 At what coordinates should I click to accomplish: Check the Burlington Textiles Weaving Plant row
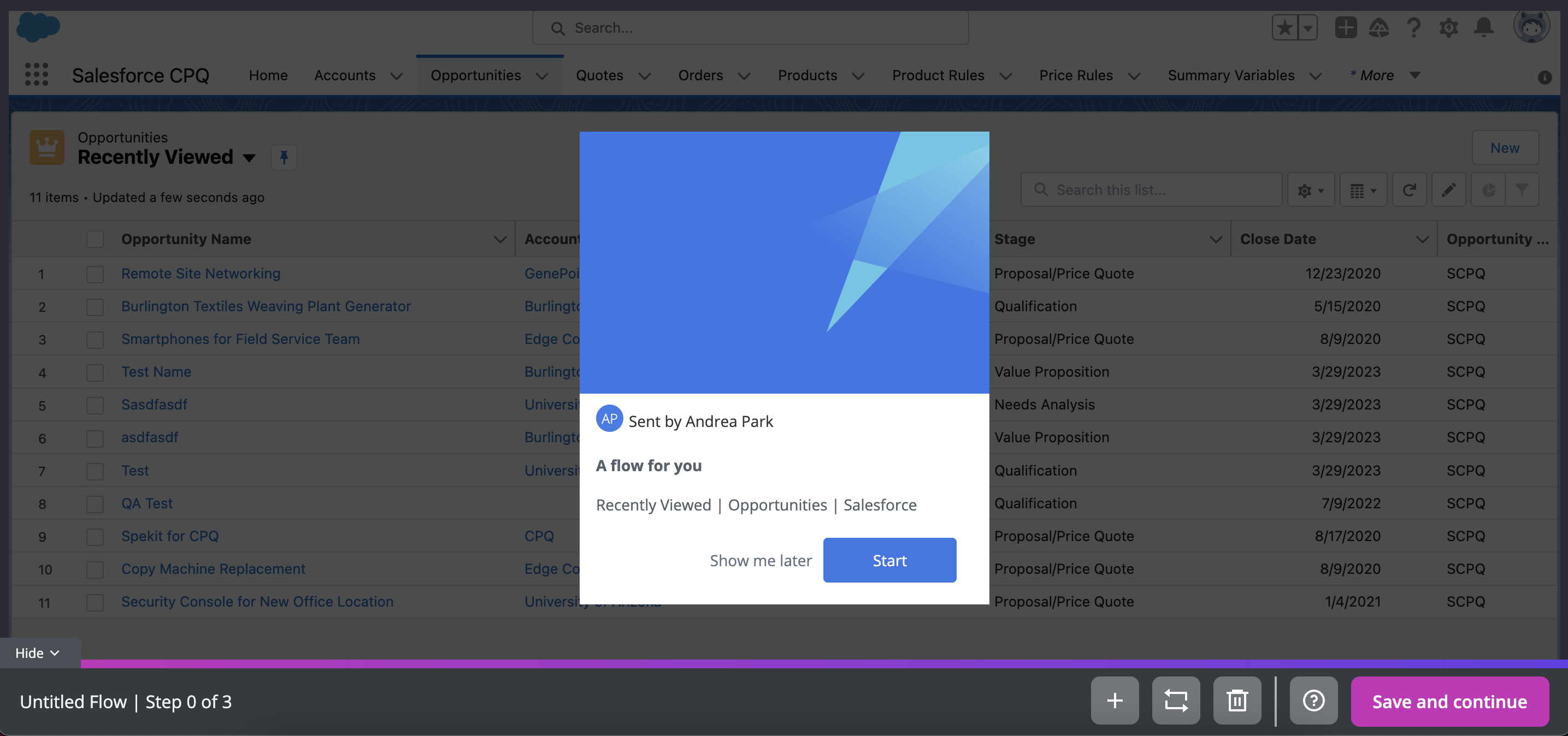tap(95, 307)
